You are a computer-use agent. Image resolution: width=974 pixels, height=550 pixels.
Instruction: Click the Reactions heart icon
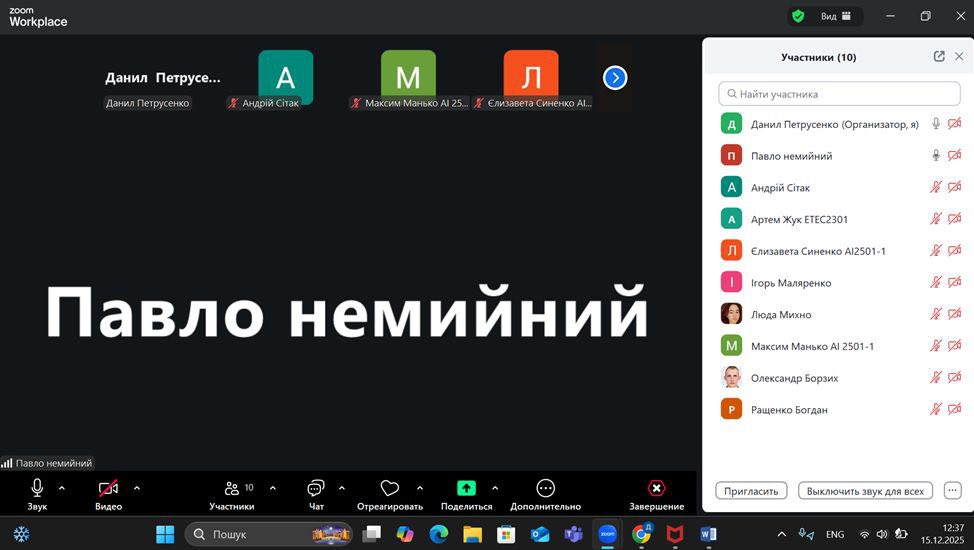click(390, 488)
